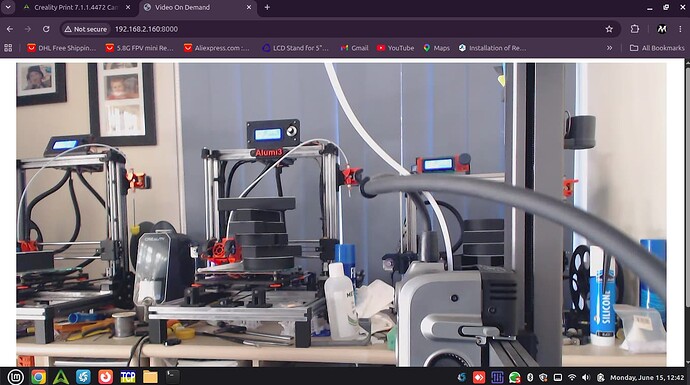The width and height of the screenshot is (690, 385).
Task: Open the Wi-Fi network tray icon
Action: point(572,377)
